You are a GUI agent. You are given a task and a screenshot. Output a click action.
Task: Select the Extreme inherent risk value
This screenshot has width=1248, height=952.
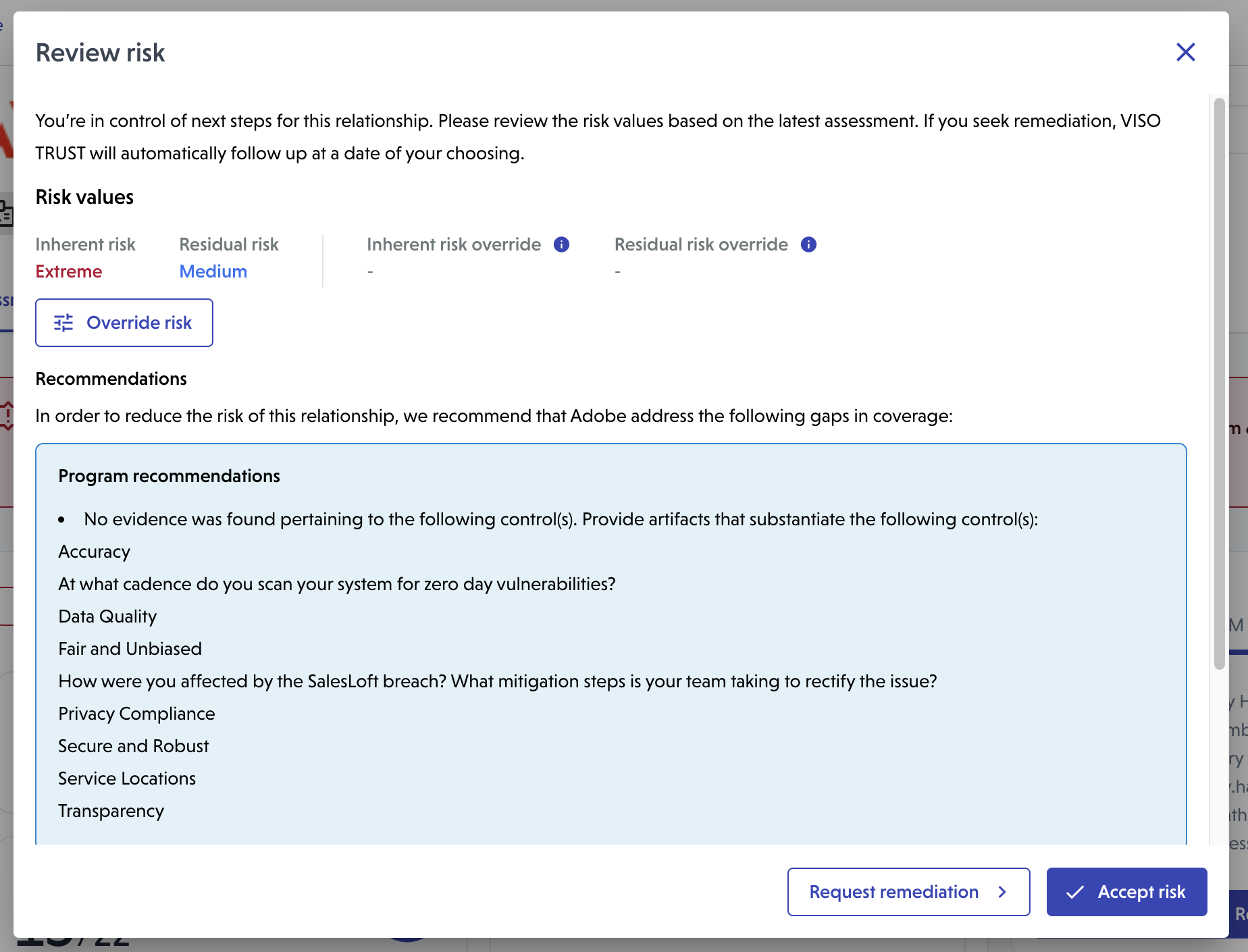point(69,271)
